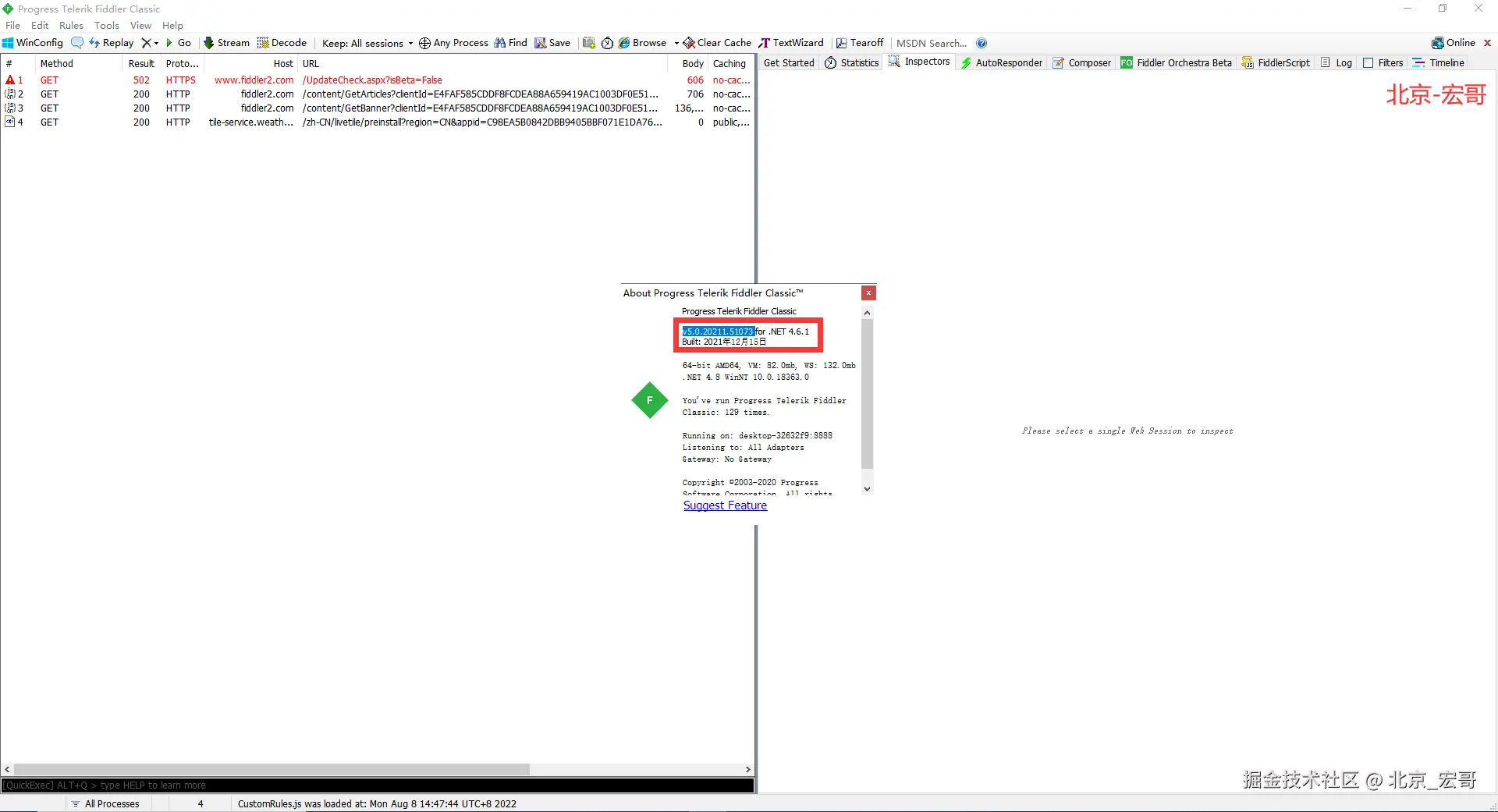Launch browser with the Browse button
The height and width of the screenshot is (812, 1498).
tap(643, 43)
